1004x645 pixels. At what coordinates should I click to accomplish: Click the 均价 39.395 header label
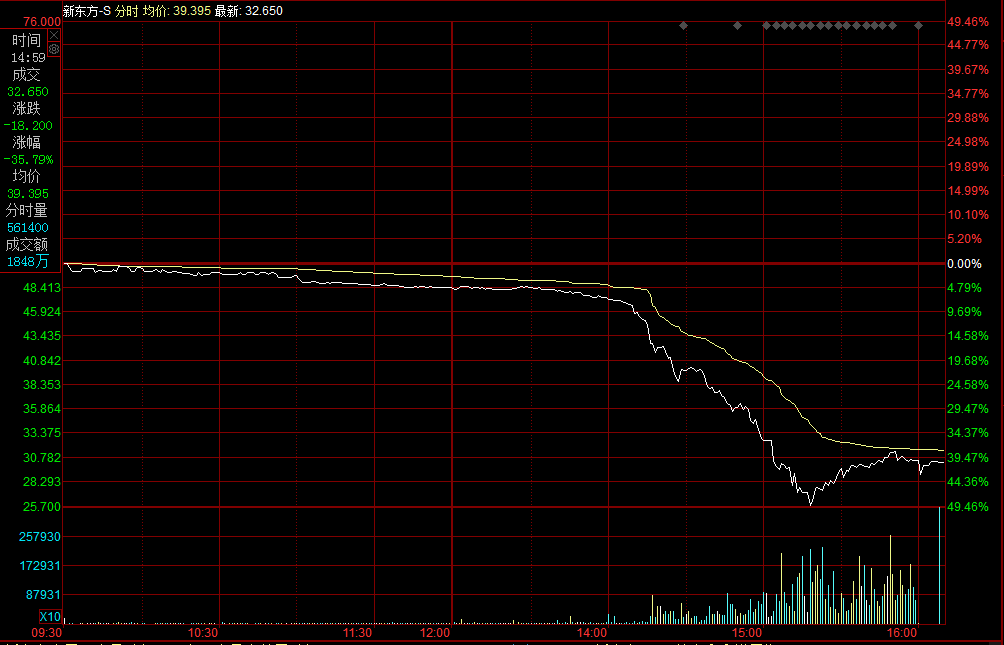pyautogui.click(x=182, y=11)
